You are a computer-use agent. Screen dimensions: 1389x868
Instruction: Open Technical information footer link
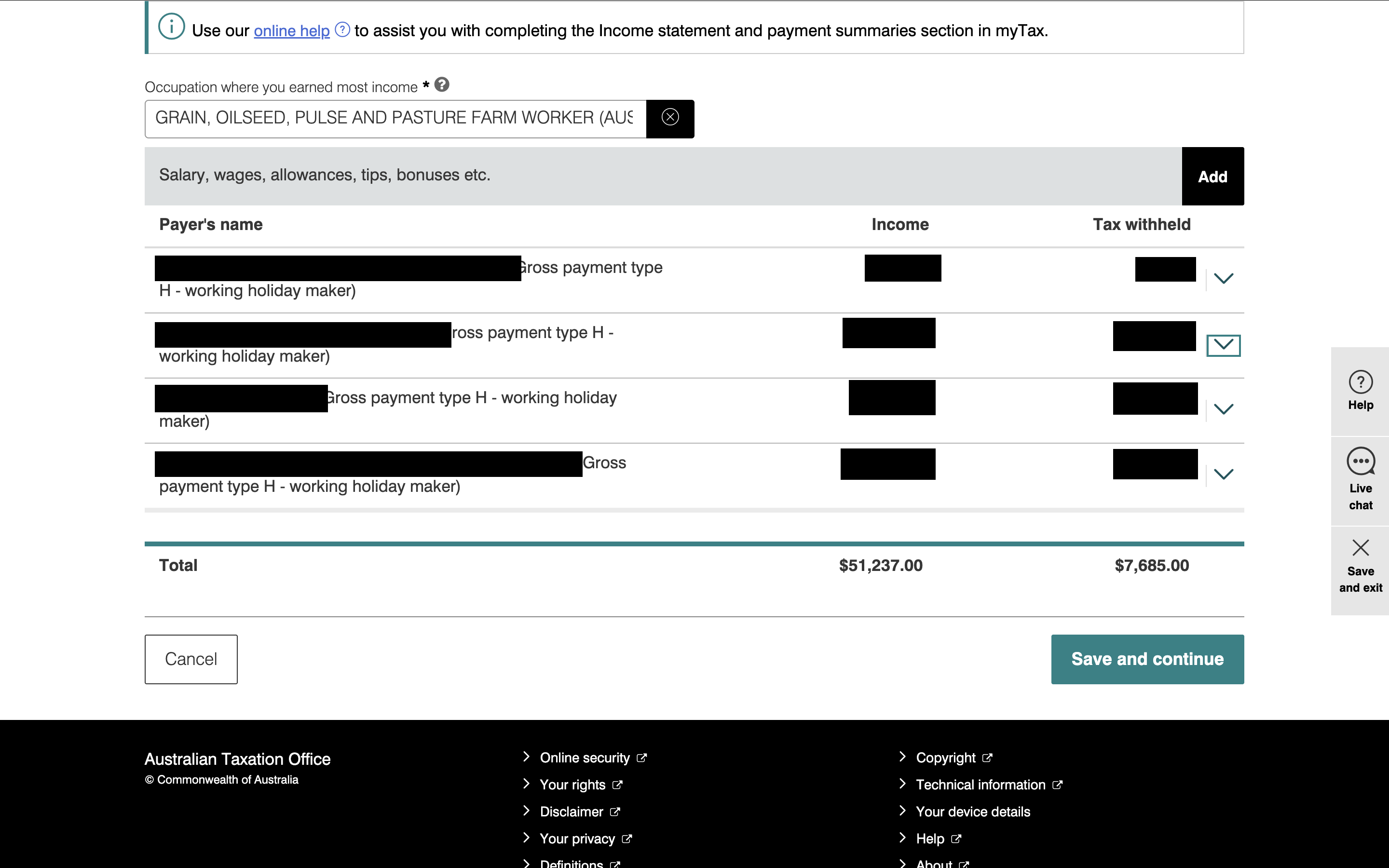coord(989,785)
